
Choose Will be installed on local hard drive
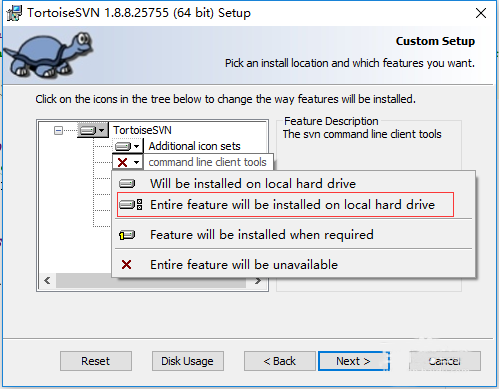click(293, 184)
